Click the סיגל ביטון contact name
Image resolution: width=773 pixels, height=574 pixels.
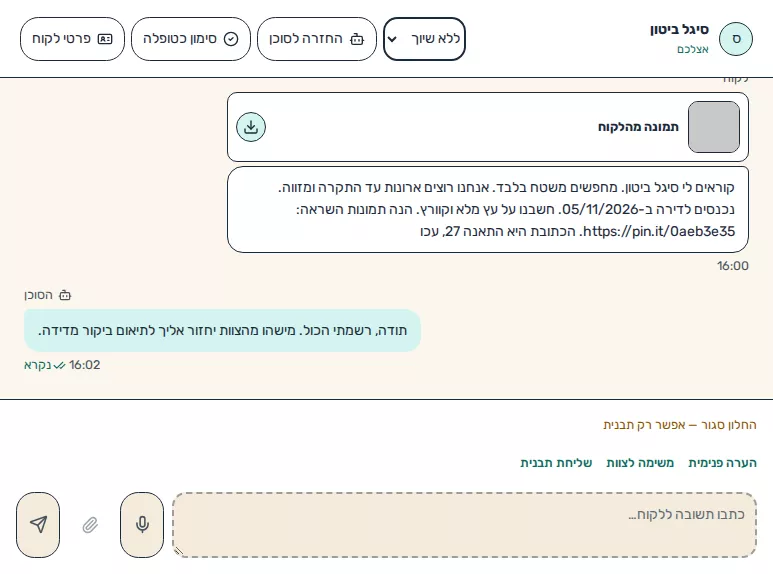click(x=679, y=30)
